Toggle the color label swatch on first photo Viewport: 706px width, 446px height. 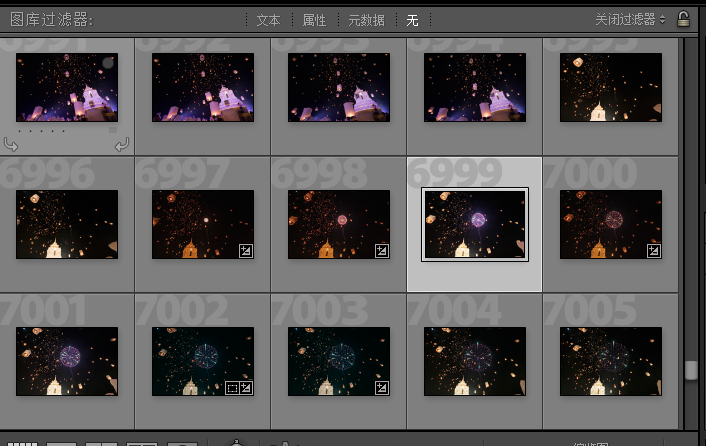113,130
